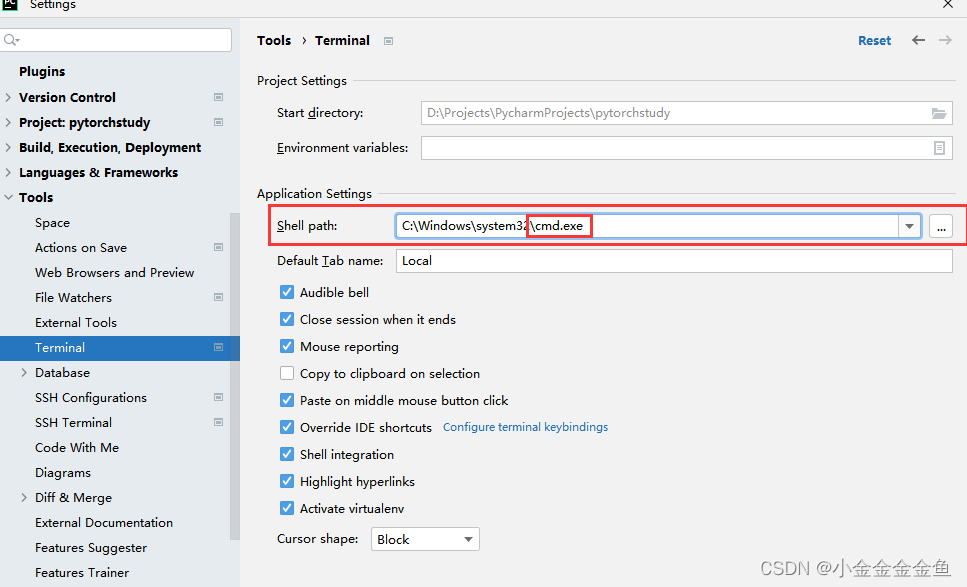Screen dimensions: 967x587
Task: Uncheck Close session when it ends
Action: 287,319
